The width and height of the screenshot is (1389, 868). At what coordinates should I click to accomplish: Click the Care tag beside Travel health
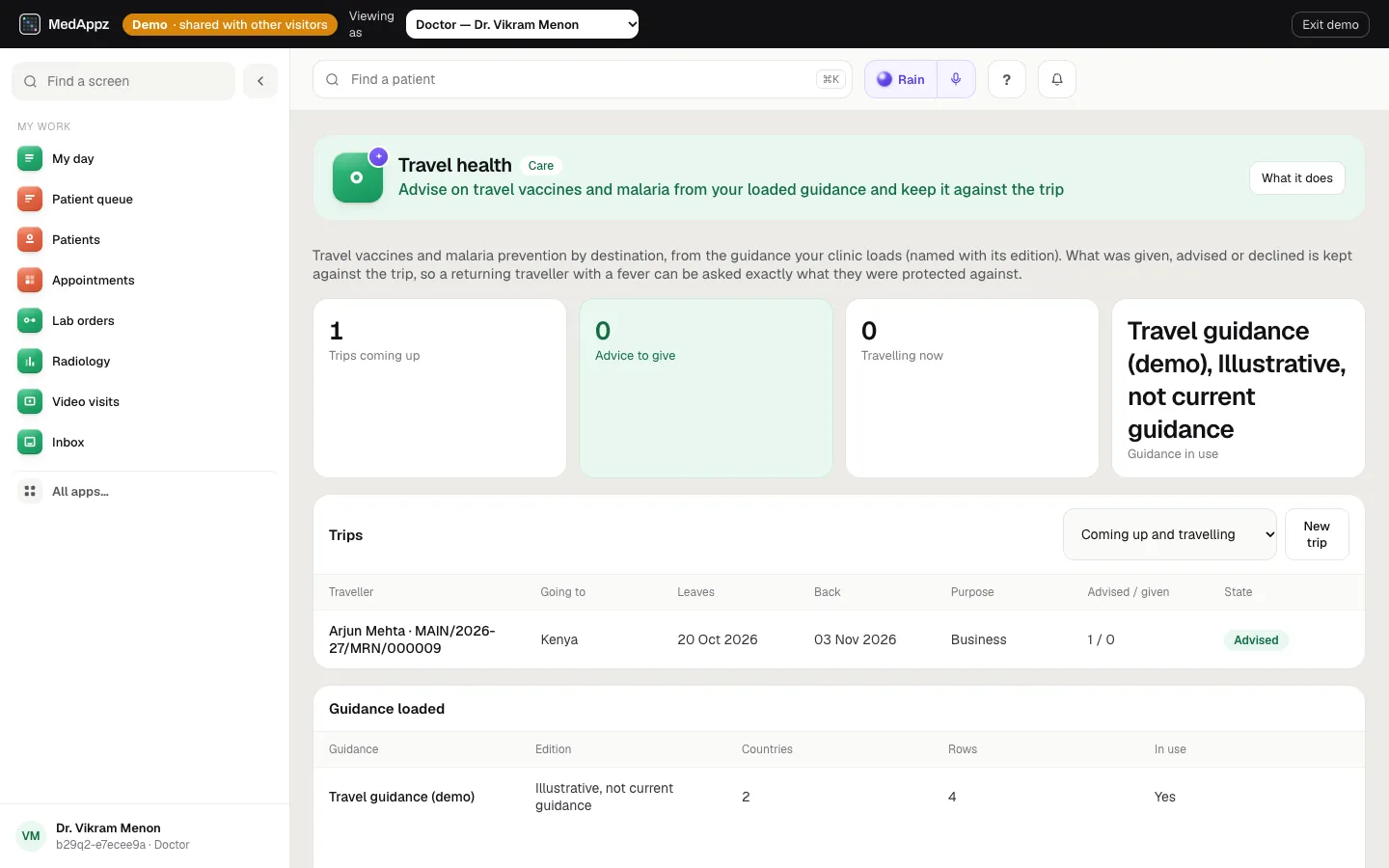coord(541,166)
